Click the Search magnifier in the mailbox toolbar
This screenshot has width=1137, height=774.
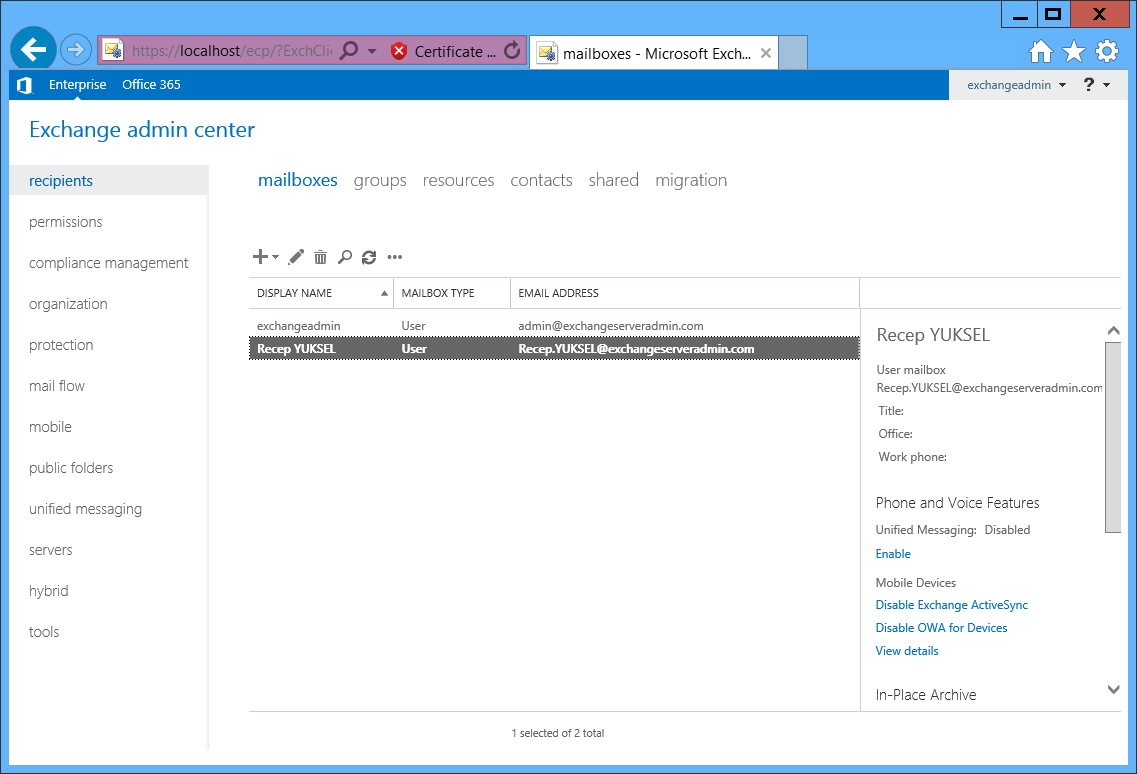point(345,257)
